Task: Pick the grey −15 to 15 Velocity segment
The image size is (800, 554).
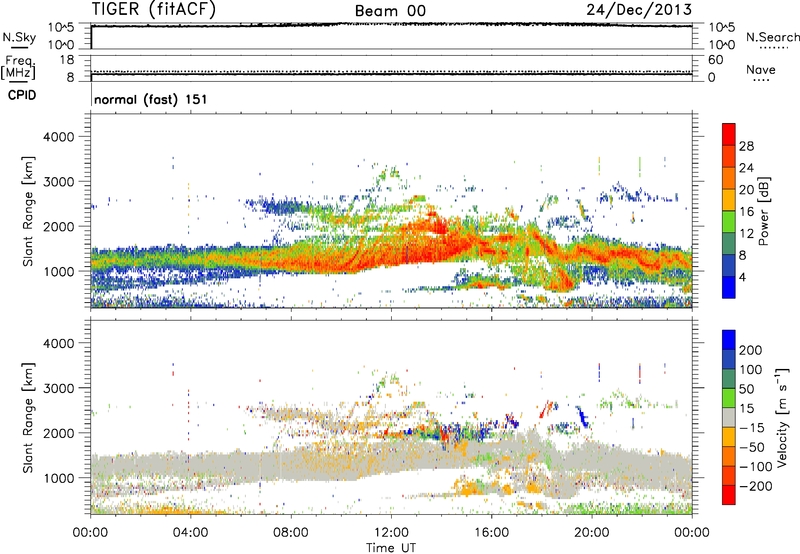Action: tap(729, 418)
